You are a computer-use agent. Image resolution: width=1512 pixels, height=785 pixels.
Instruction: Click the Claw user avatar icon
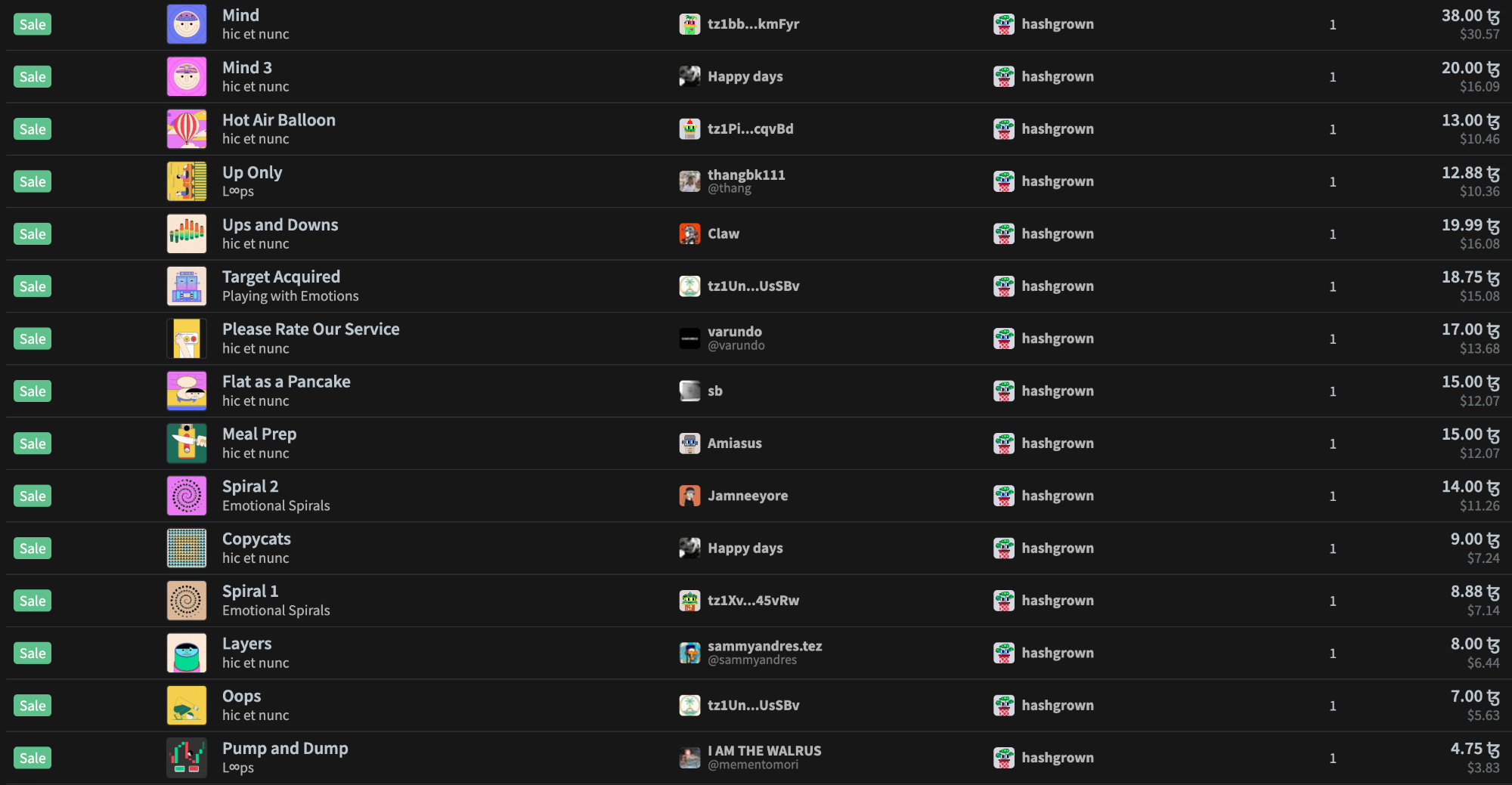click(689, 234)
